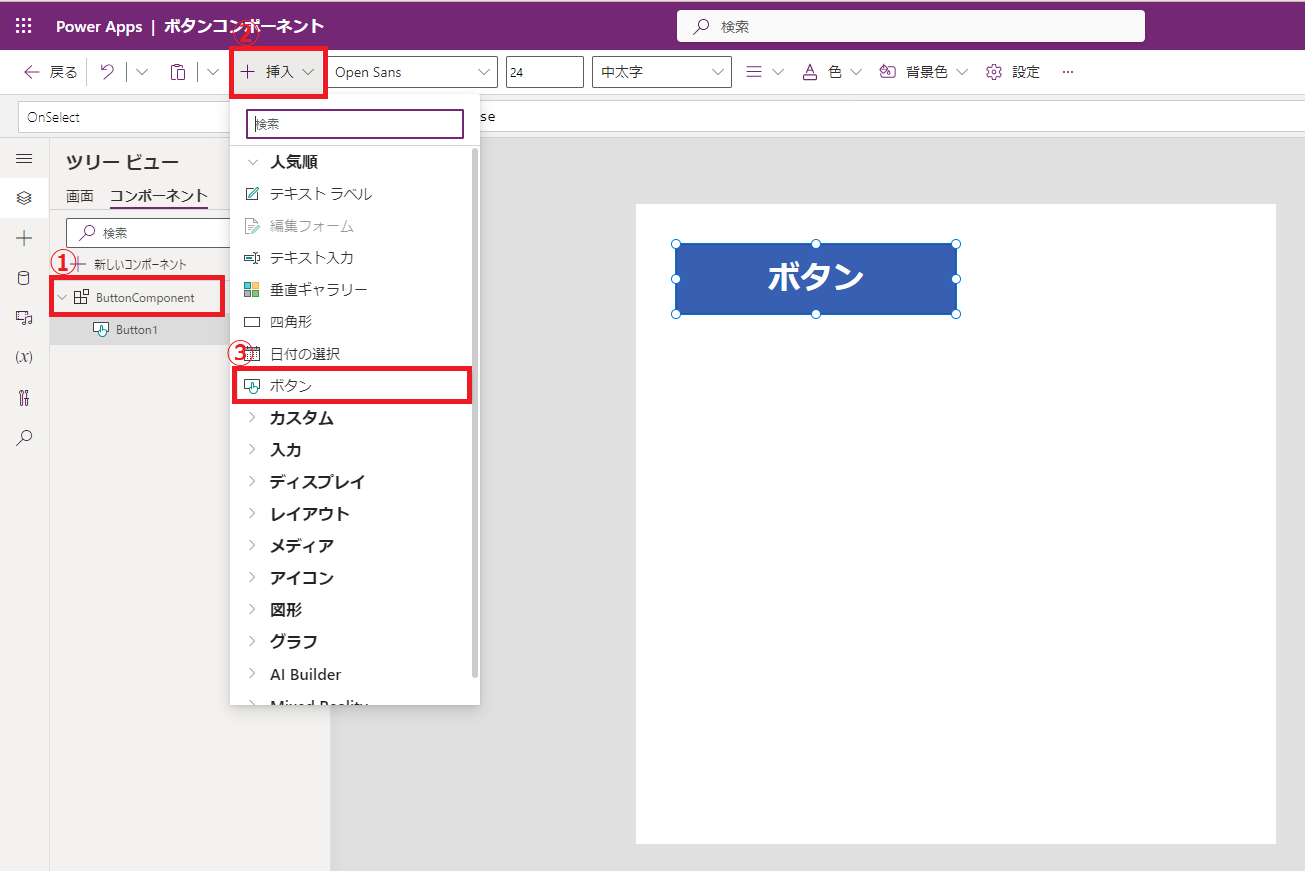The image size is (1305, 871).
Task: Click the font color icon
Action: (x=809, y=71)
